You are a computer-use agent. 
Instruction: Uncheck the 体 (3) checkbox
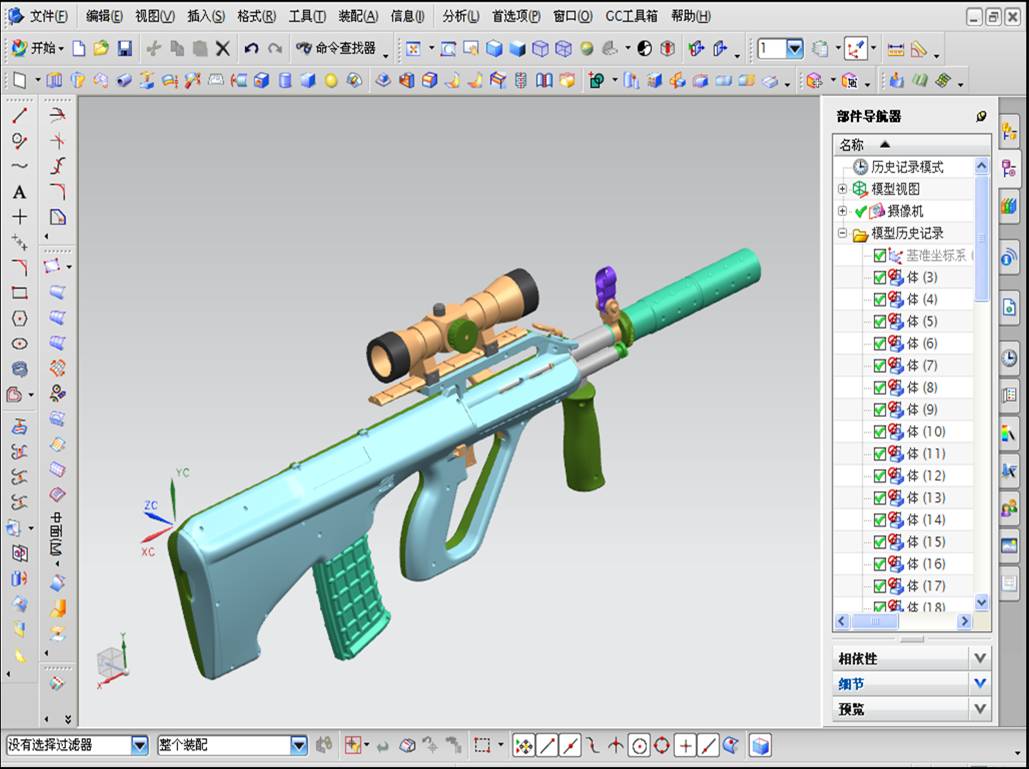click(x=880, y=278)
